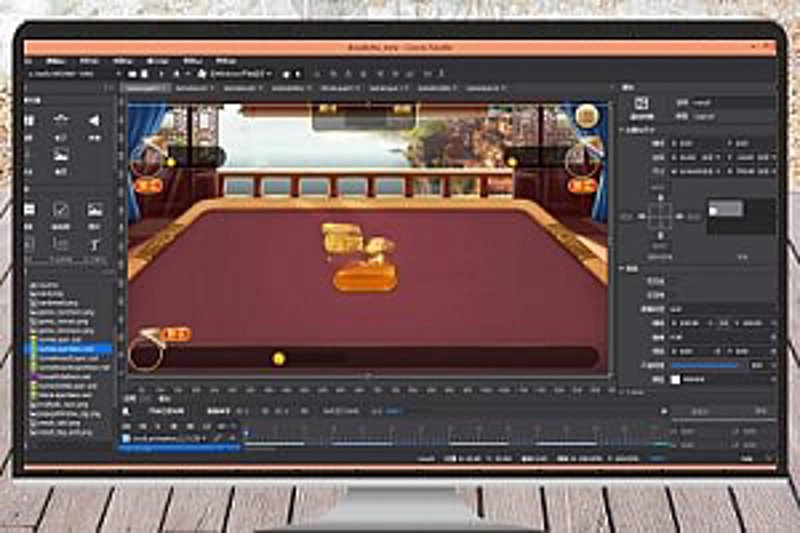Click the edit pencil icon on the timeline layer

(218, 438)
